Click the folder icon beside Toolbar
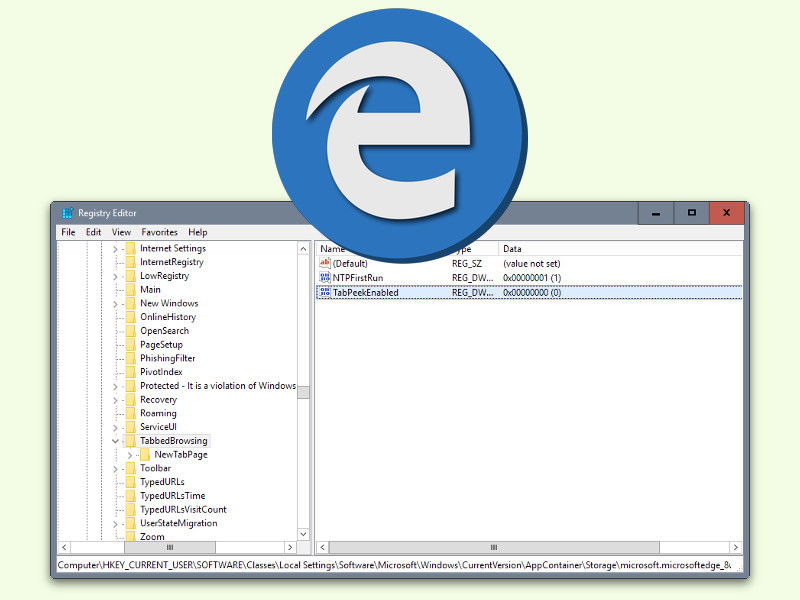This screenshot has height=600, width=800. pos(131,468)
